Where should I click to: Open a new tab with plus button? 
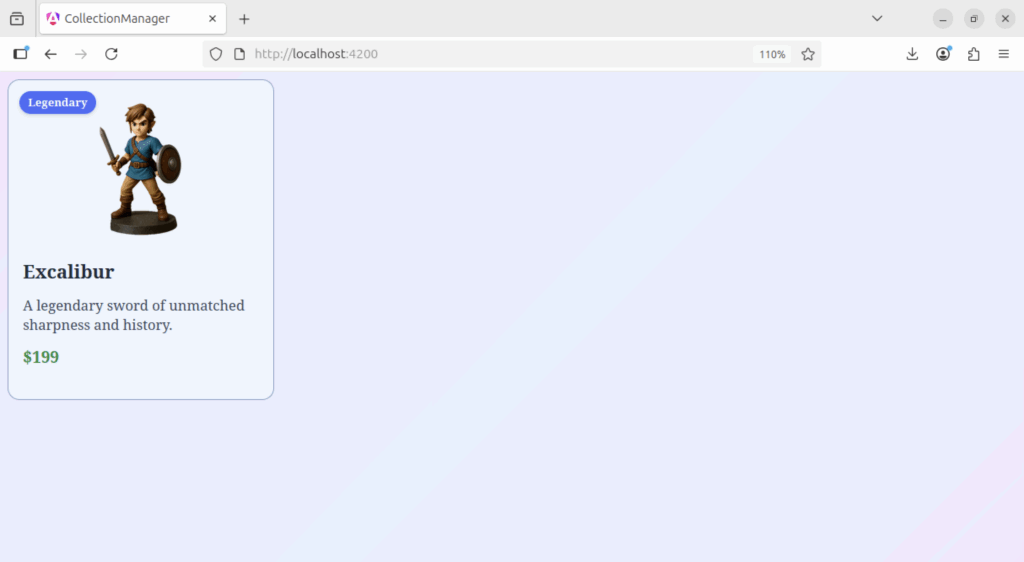click(x=244, y=18)
